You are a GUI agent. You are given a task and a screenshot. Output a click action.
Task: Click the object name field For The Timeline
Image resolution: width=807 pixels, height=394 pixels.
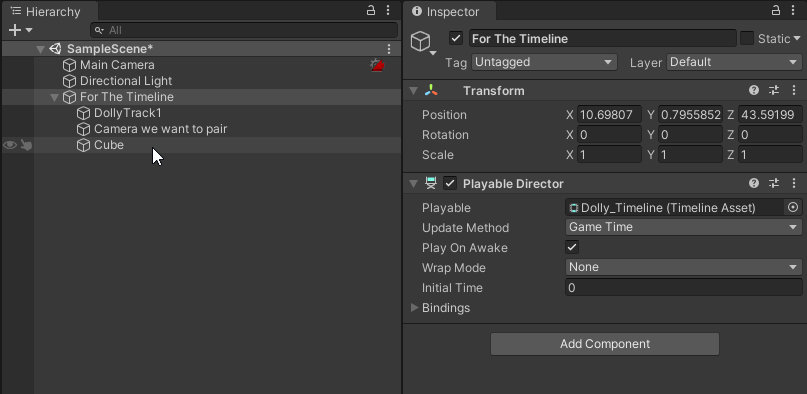click(603, 39)
